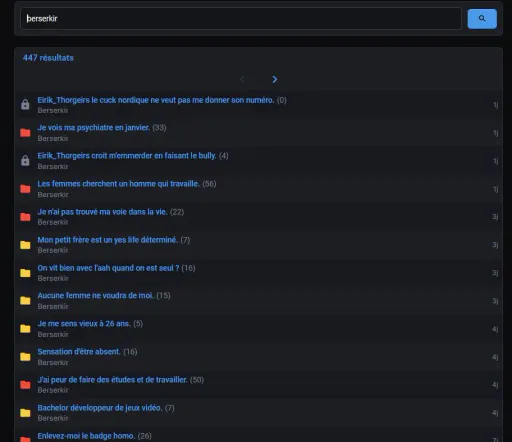Open 'J'ai peur de faire des études' topic
The height and width of the screenshot is (442, 512).
[112, 380]
